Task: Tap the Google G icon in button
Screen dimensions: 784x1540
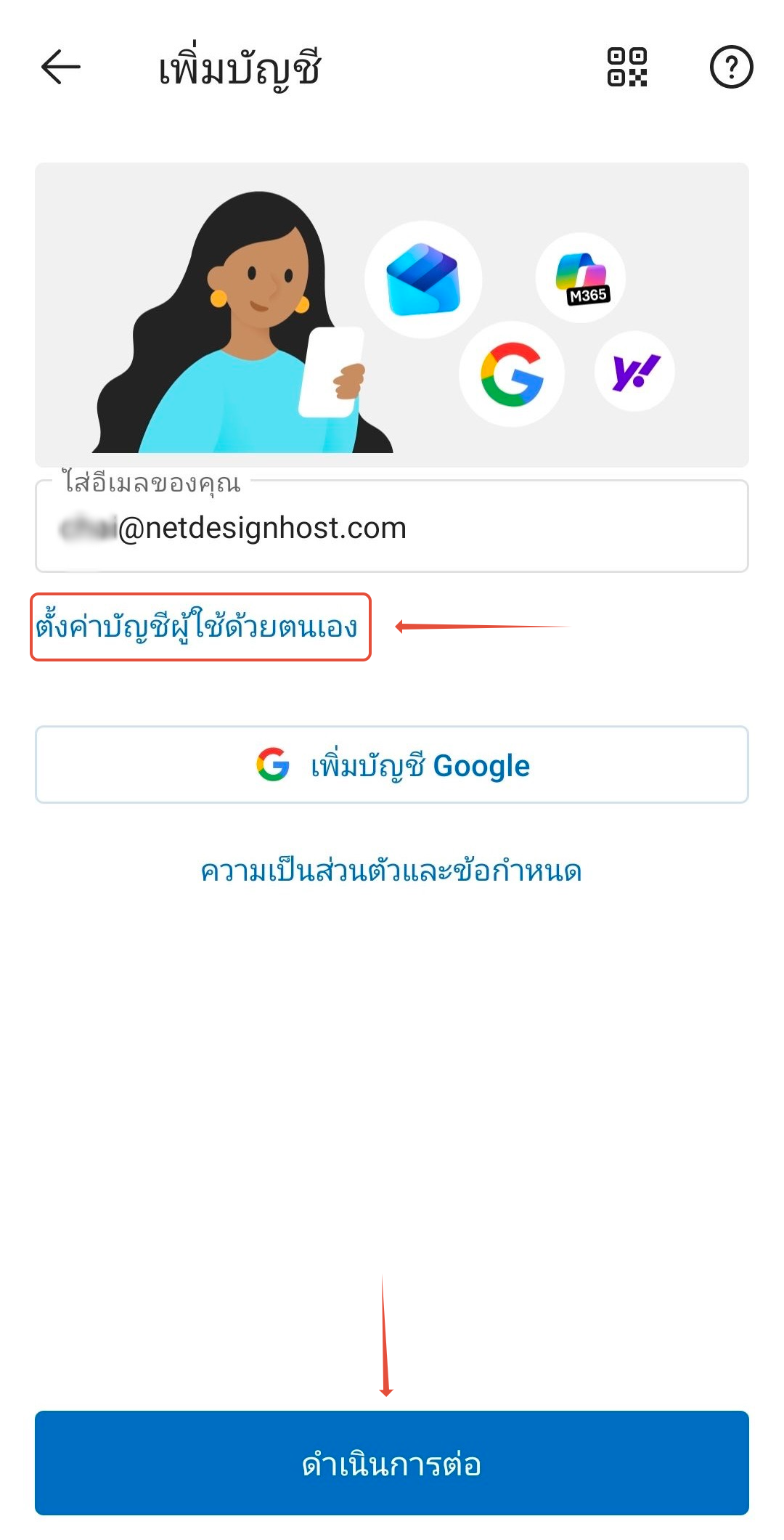Action: click(x=273, y=765)
